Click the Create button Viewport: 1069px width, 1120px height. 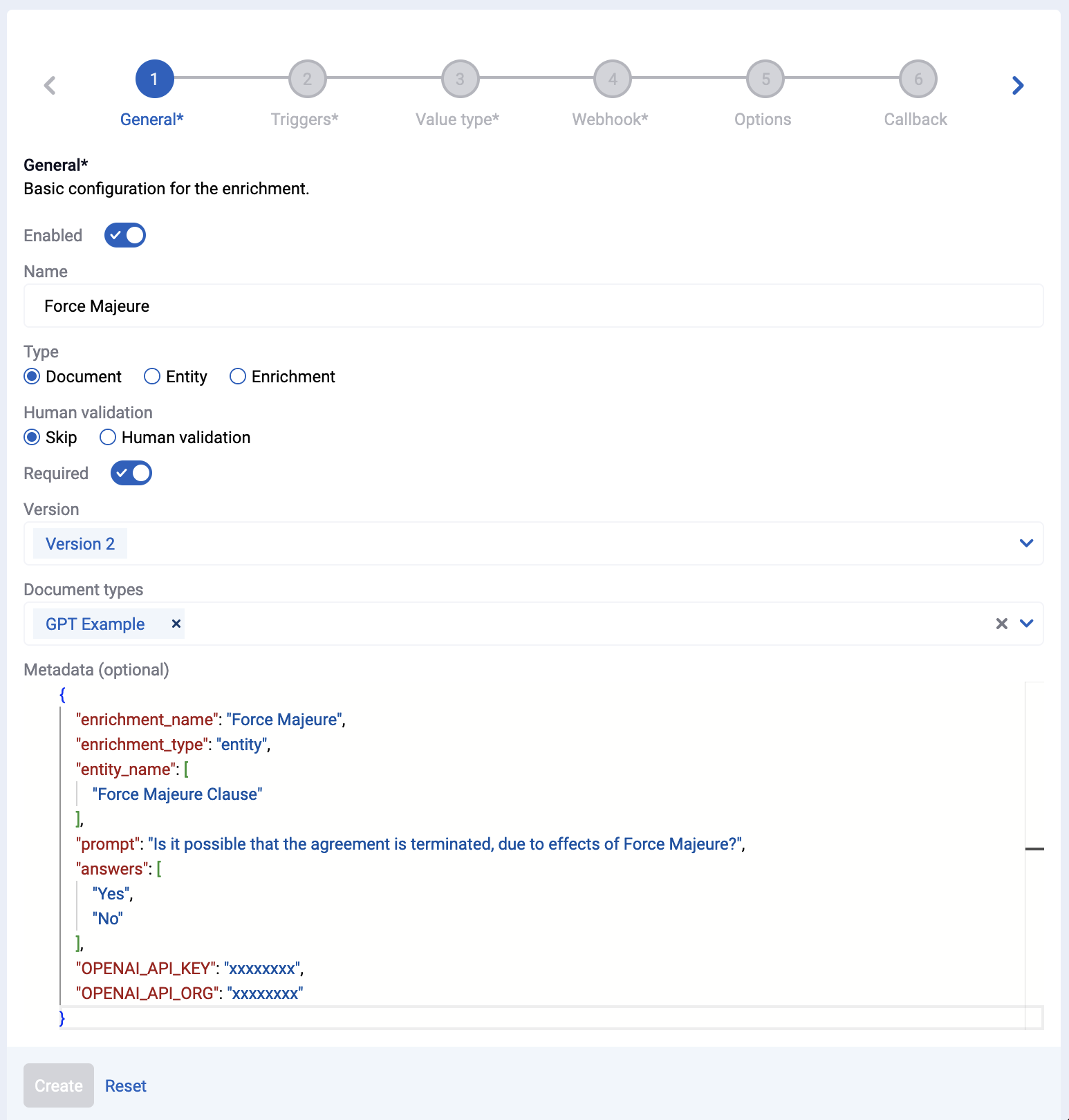tap(59, 1085)
